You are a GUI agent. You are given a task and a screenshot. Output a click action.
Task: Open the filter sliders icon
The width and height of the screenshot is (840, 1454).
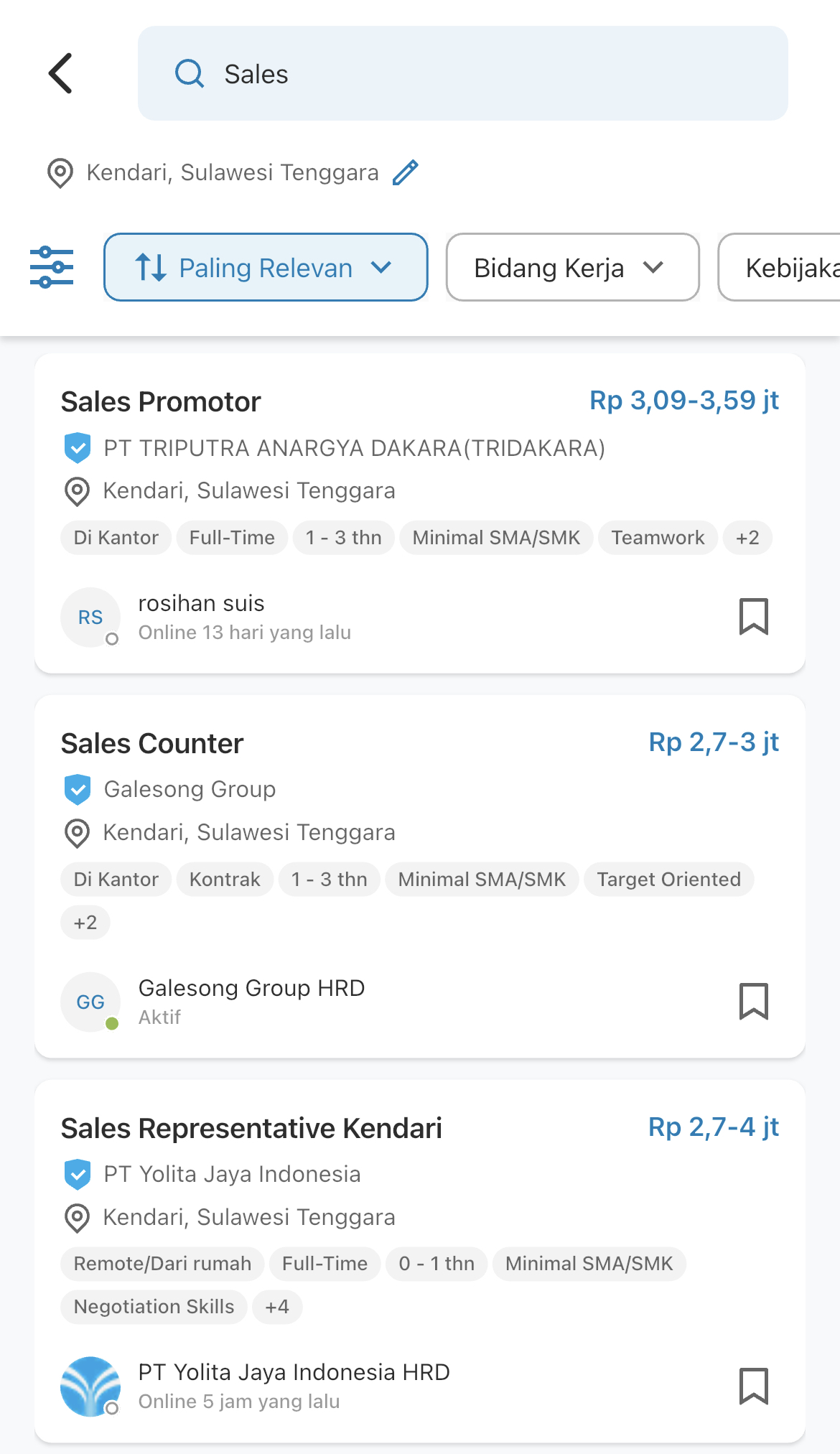click(x=52, y=267)
